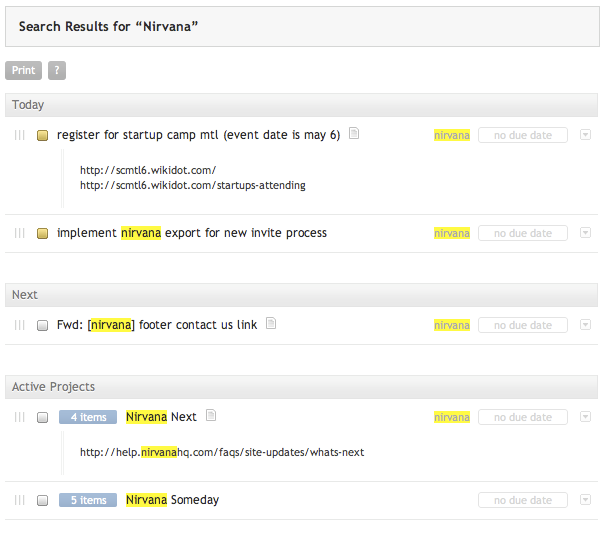
Task: Grab drag handle of startup camp task
Action: [19, 135]
